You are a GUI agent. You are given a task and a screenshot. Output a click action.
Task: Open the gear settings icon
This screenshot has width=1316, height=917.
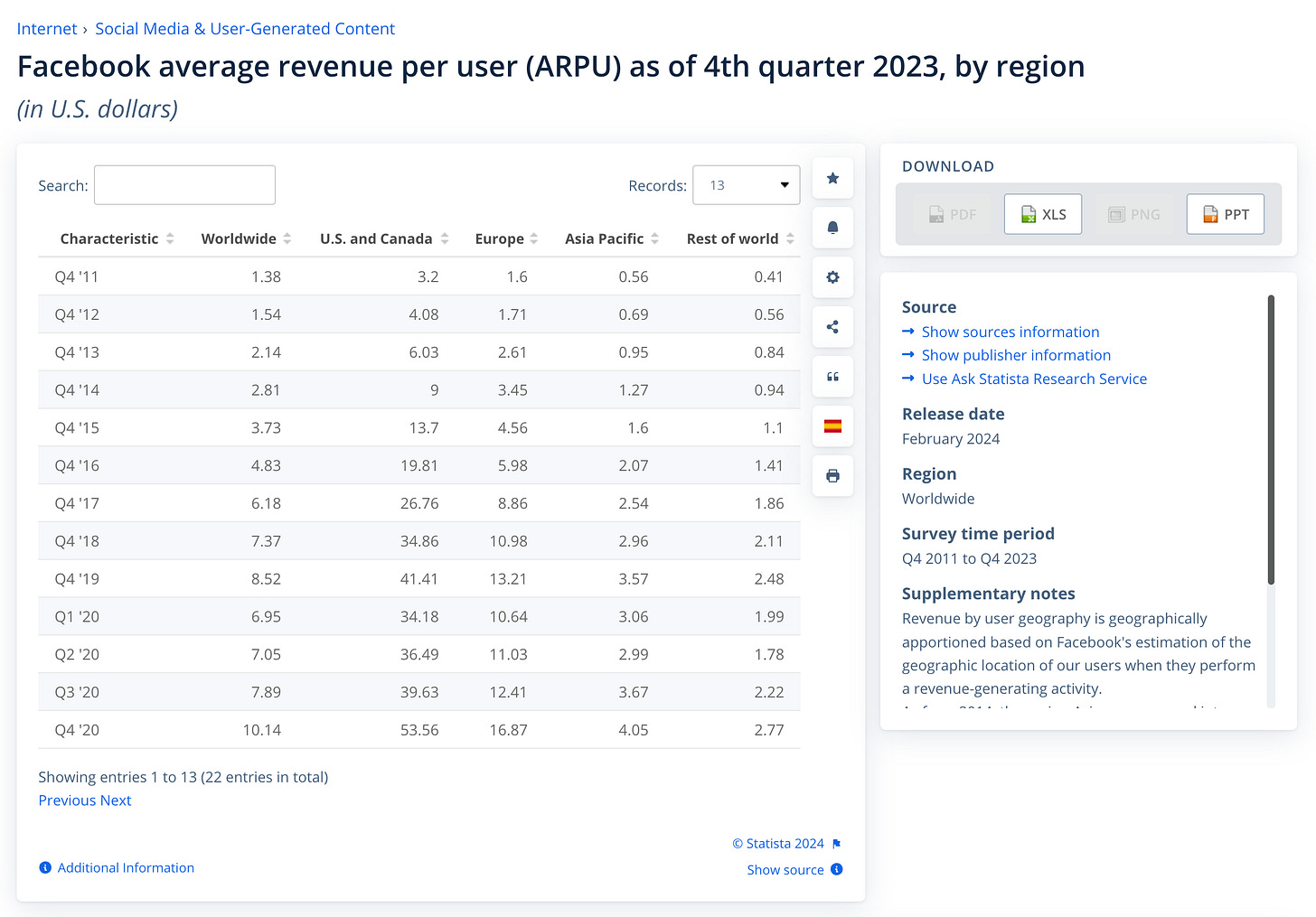(832, 277)
